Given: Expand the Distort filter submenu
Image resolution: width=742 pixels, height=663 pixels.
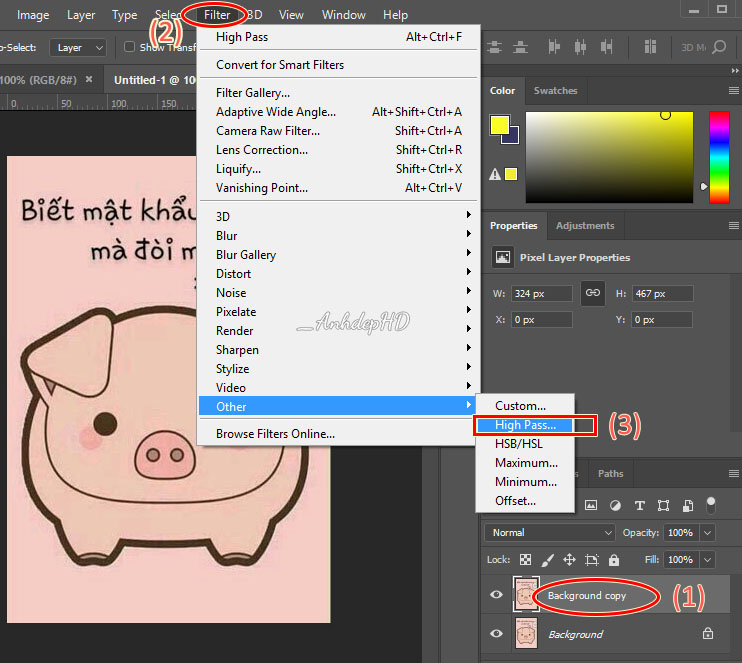Looking at the screenshot, I should (339, 274).
